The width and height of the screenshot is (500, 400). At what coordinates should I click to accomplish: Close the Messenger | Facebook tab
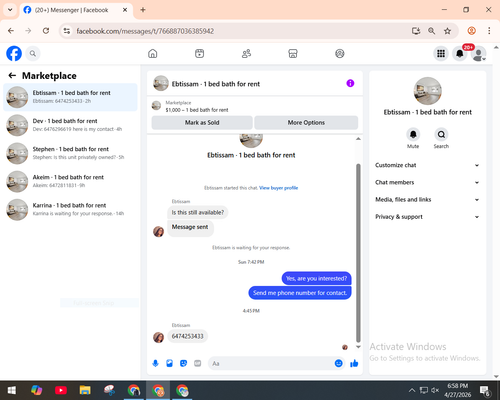point(125,10)
